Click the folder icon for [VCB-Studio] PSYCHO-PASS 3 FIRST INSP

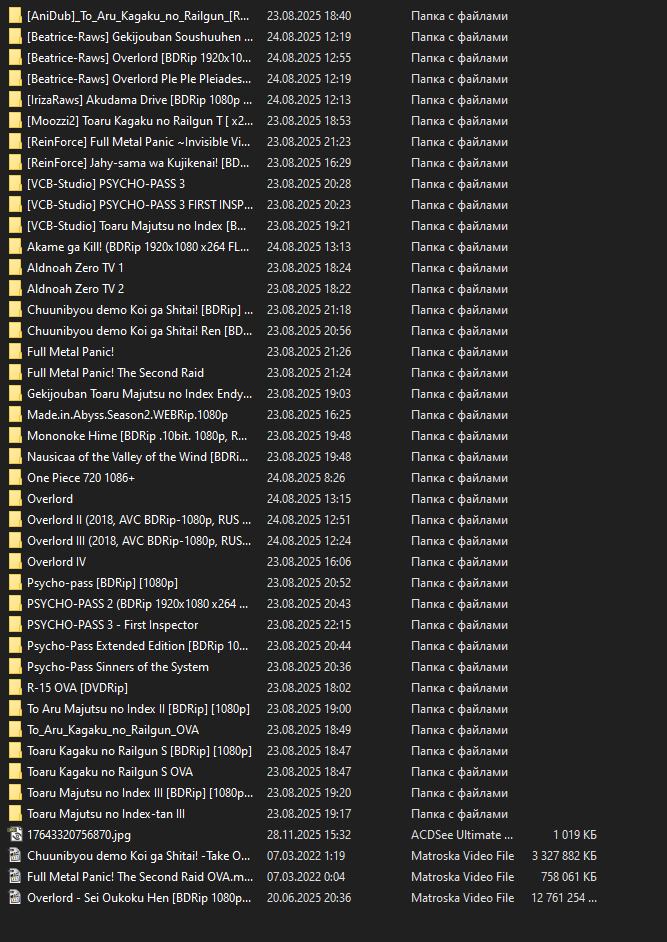[x=15, y=205]
